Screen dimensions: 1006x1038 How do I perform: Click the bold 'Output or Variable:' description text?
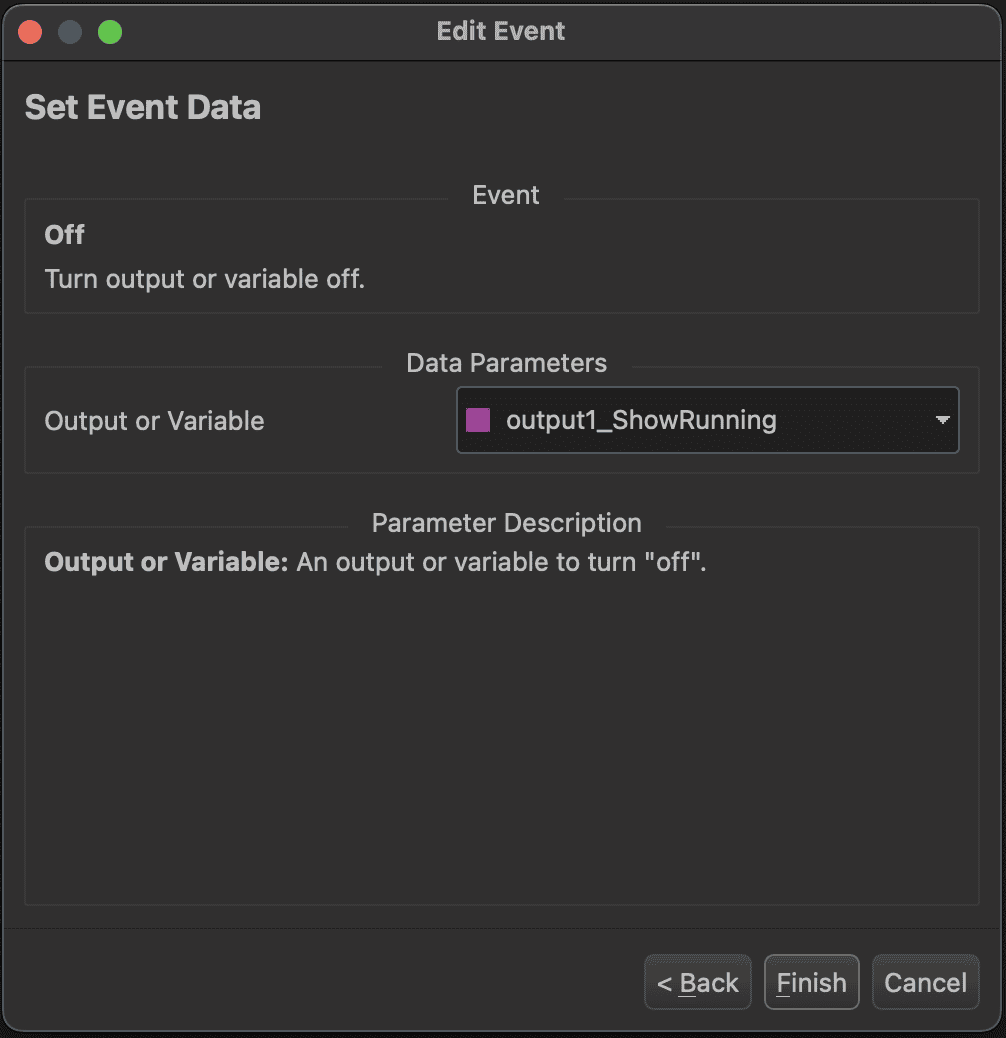tap(166, 562)
